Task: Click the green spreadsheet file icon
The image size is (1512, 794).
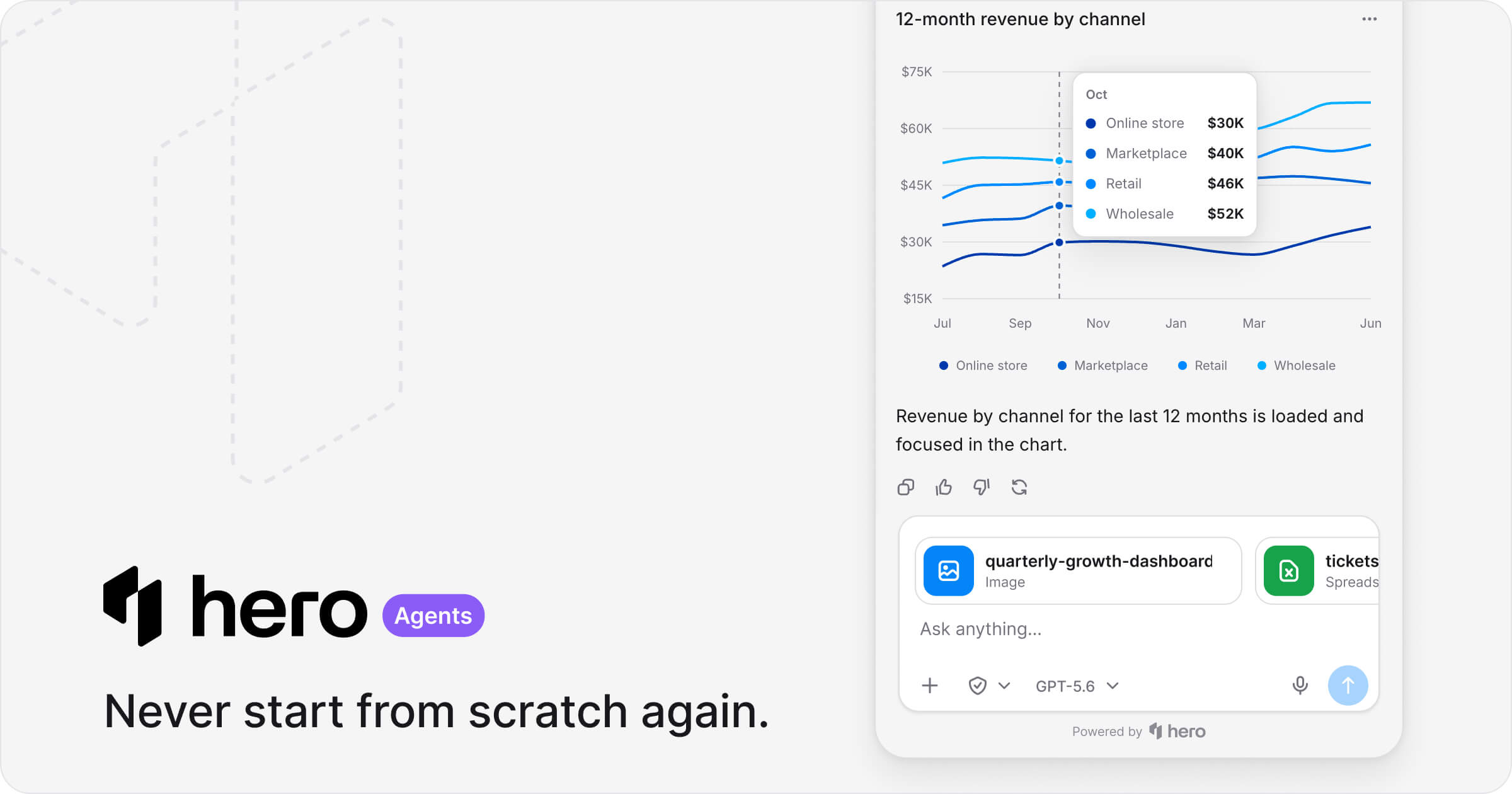Action: (1289, 571)
